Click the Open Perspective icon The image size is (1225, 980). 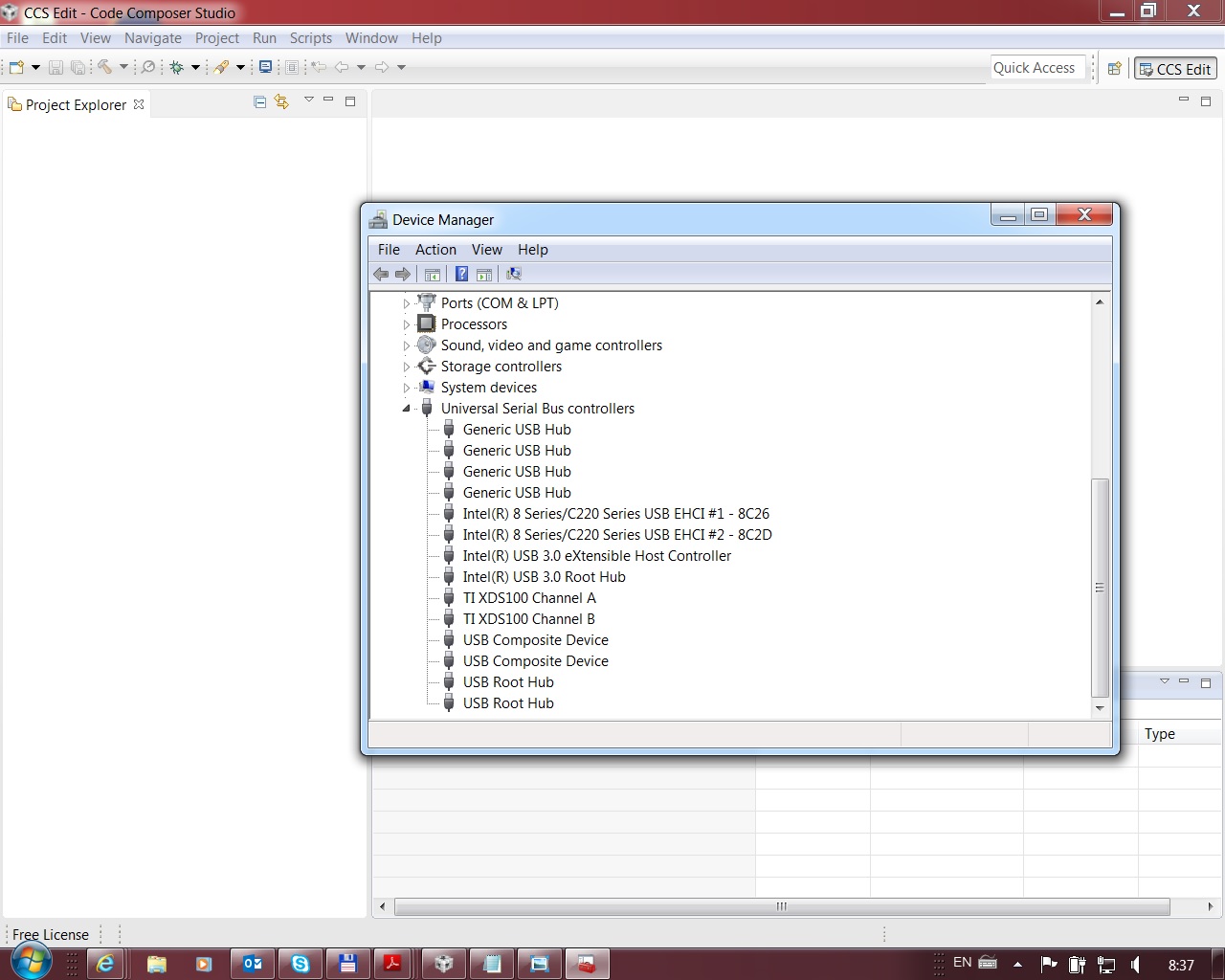point(1114,69)
